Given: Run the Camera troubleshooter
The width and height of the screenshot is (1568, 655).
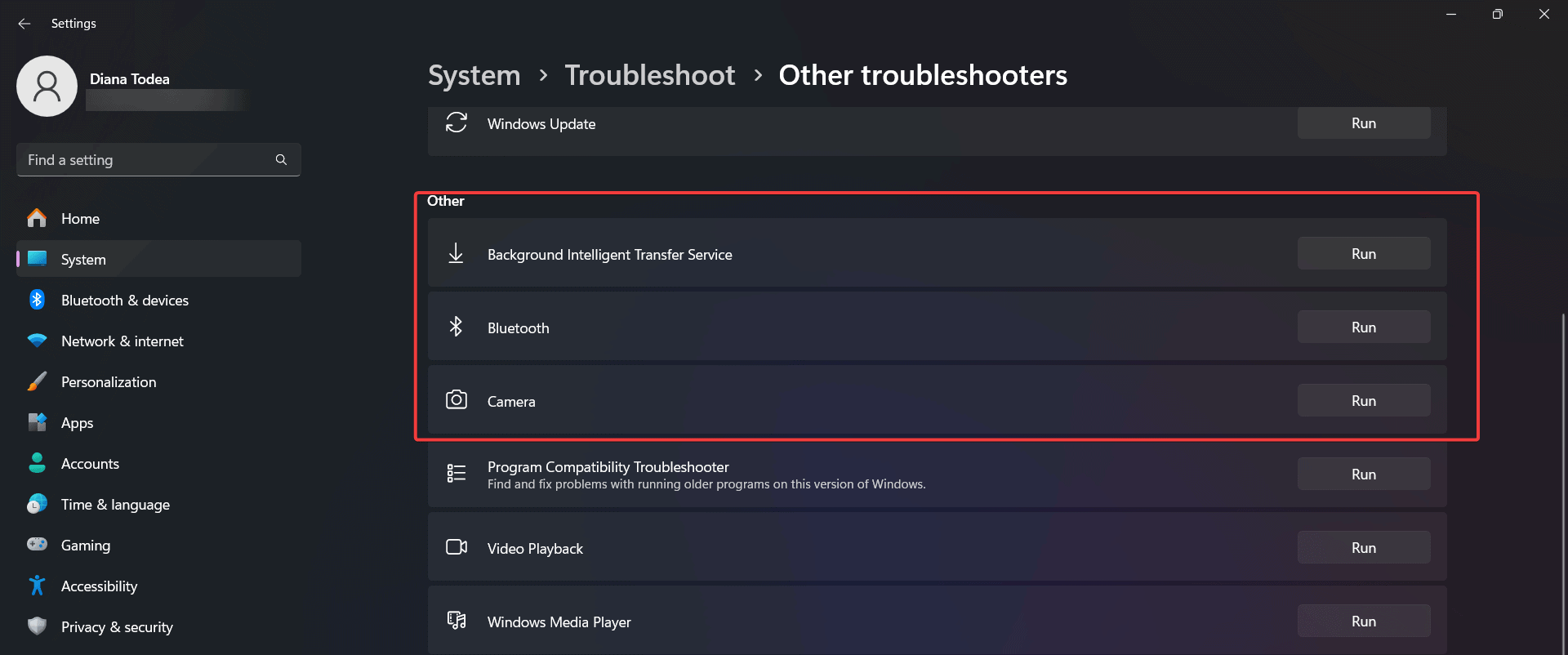Looking at the screenshot, I should 1363,401.
